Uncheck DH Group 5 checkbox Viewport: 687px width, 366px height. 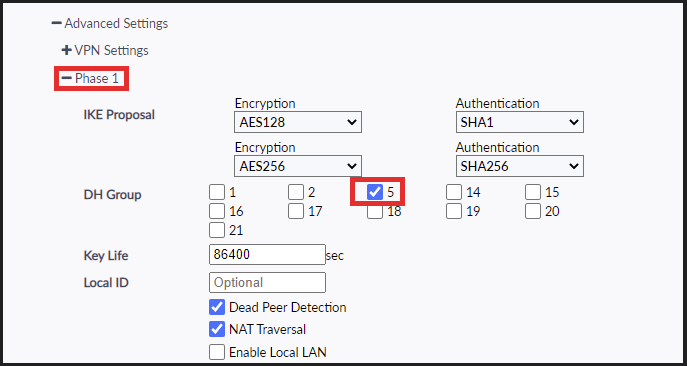pos(375,192)
